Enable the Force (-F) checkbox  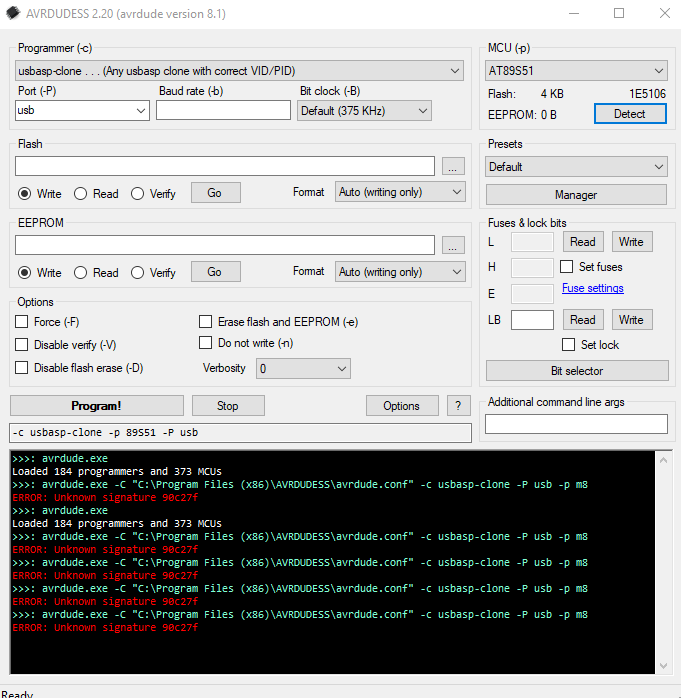point(22,322)
